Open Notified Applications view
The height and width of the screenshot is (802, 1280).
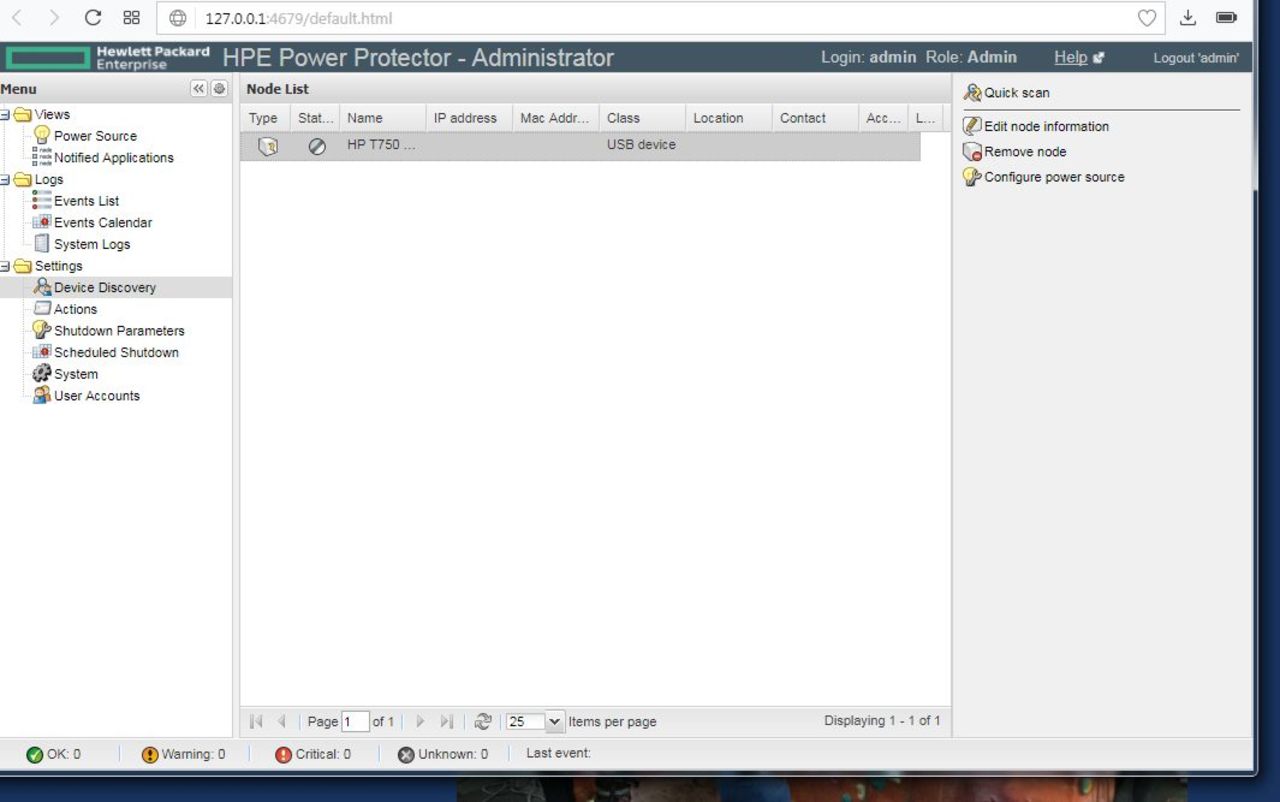[x=114, y=158]
